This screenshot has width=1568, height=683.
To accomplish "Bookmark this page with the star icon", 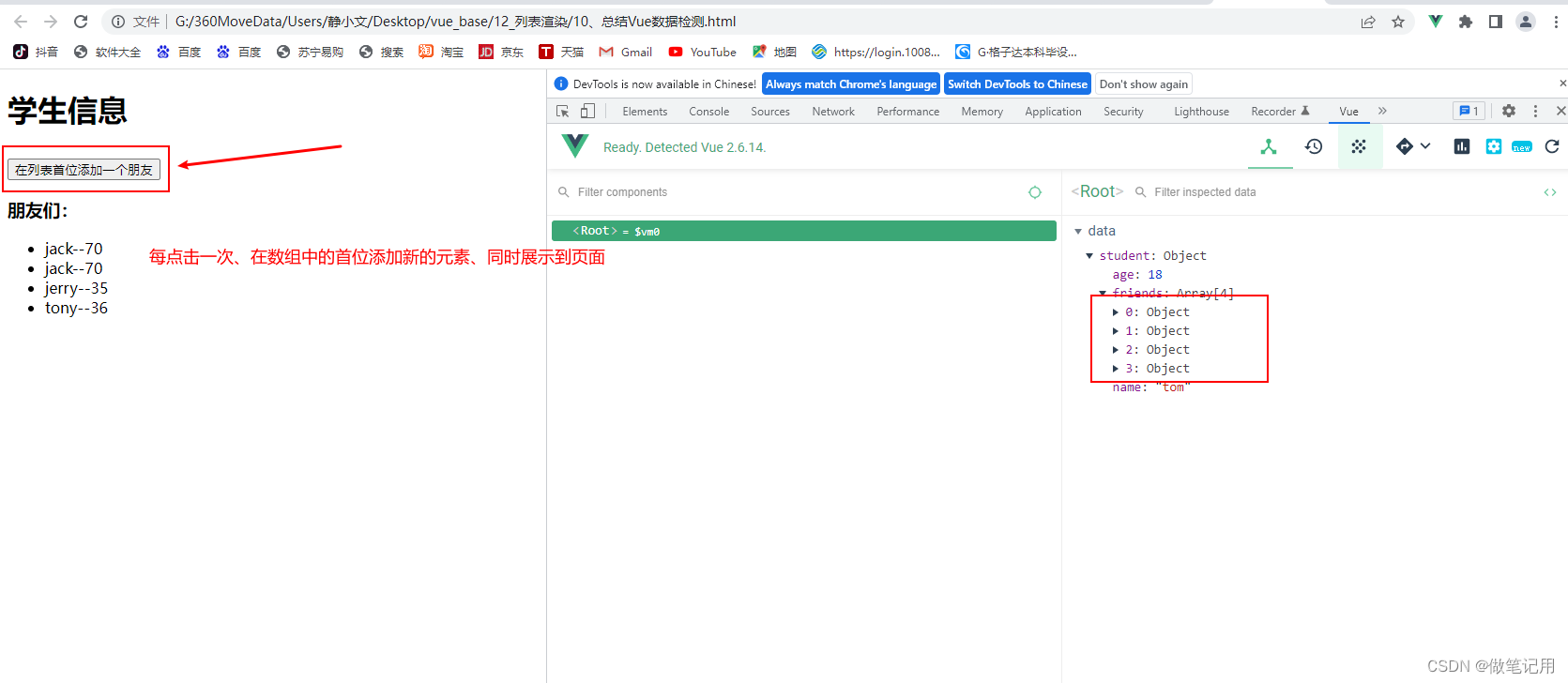I will pos(1398,22).
